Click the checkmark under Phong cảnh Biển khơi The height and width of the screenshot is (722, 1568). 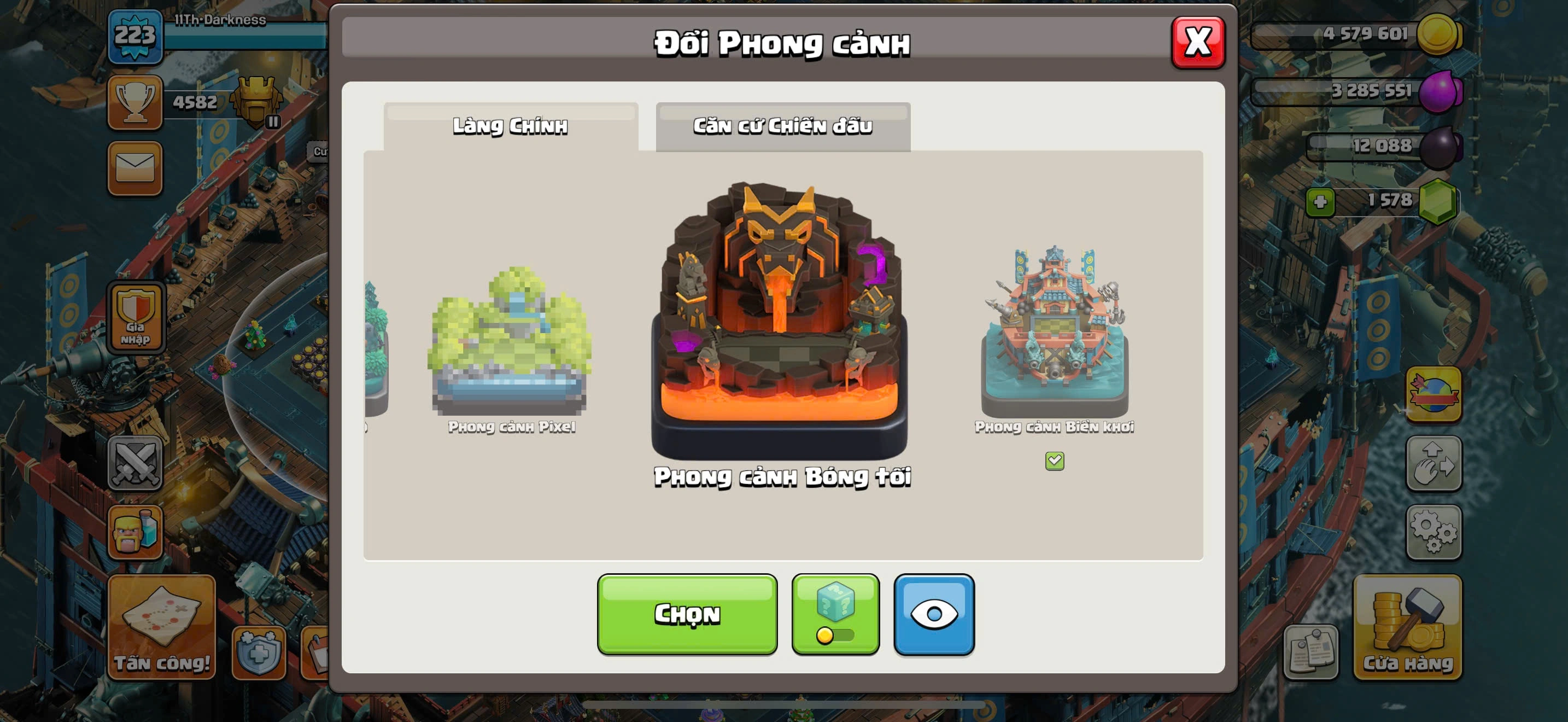click(x=1054, y=461)
